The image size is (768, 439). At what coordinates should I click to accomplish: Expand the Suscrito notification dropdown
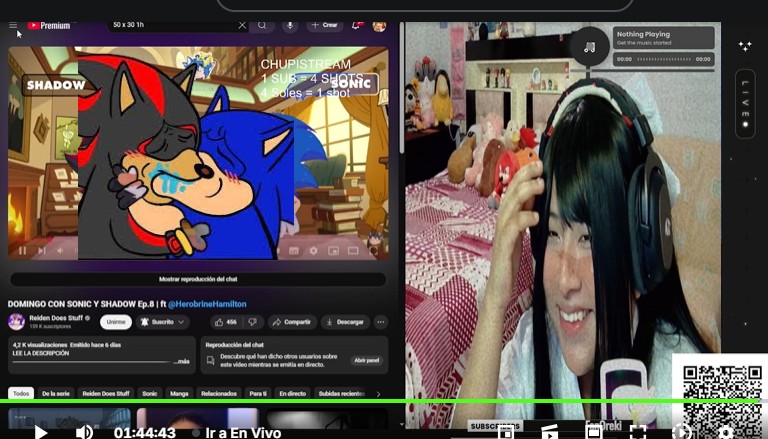[163, 322]
